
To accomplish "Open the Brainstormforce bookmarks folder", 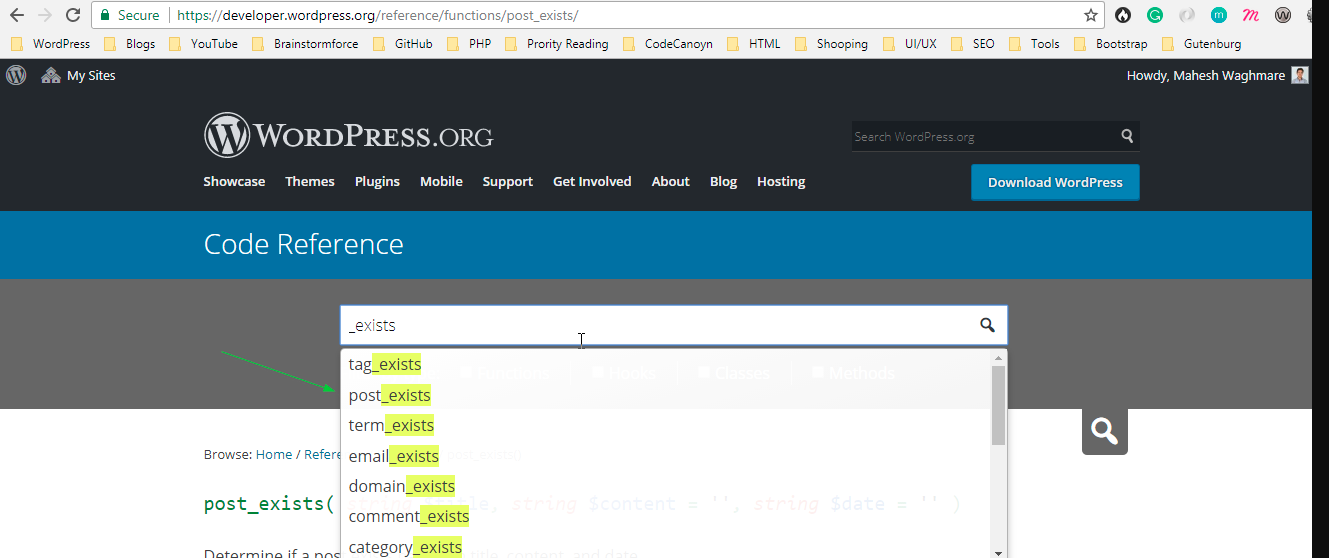I will (x=305, y=44).
